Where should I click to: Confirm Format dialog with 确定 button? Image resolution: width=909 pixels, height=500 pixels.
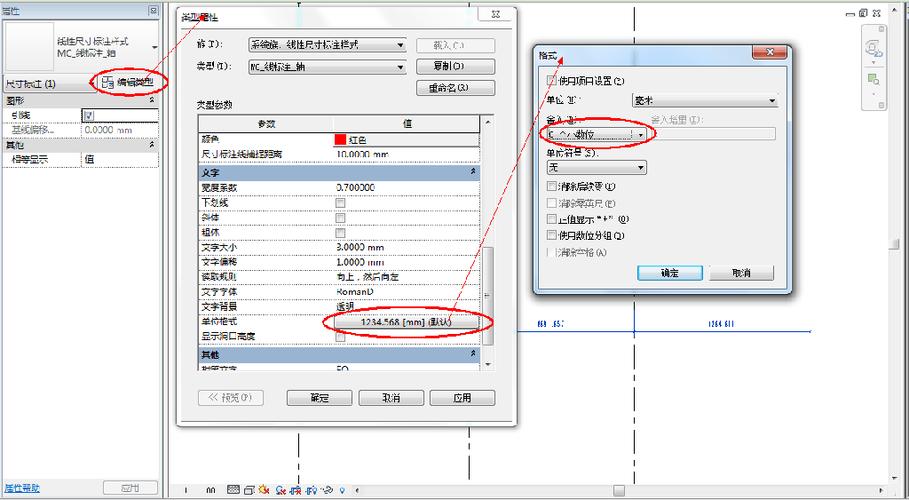[x=670, y=273]
